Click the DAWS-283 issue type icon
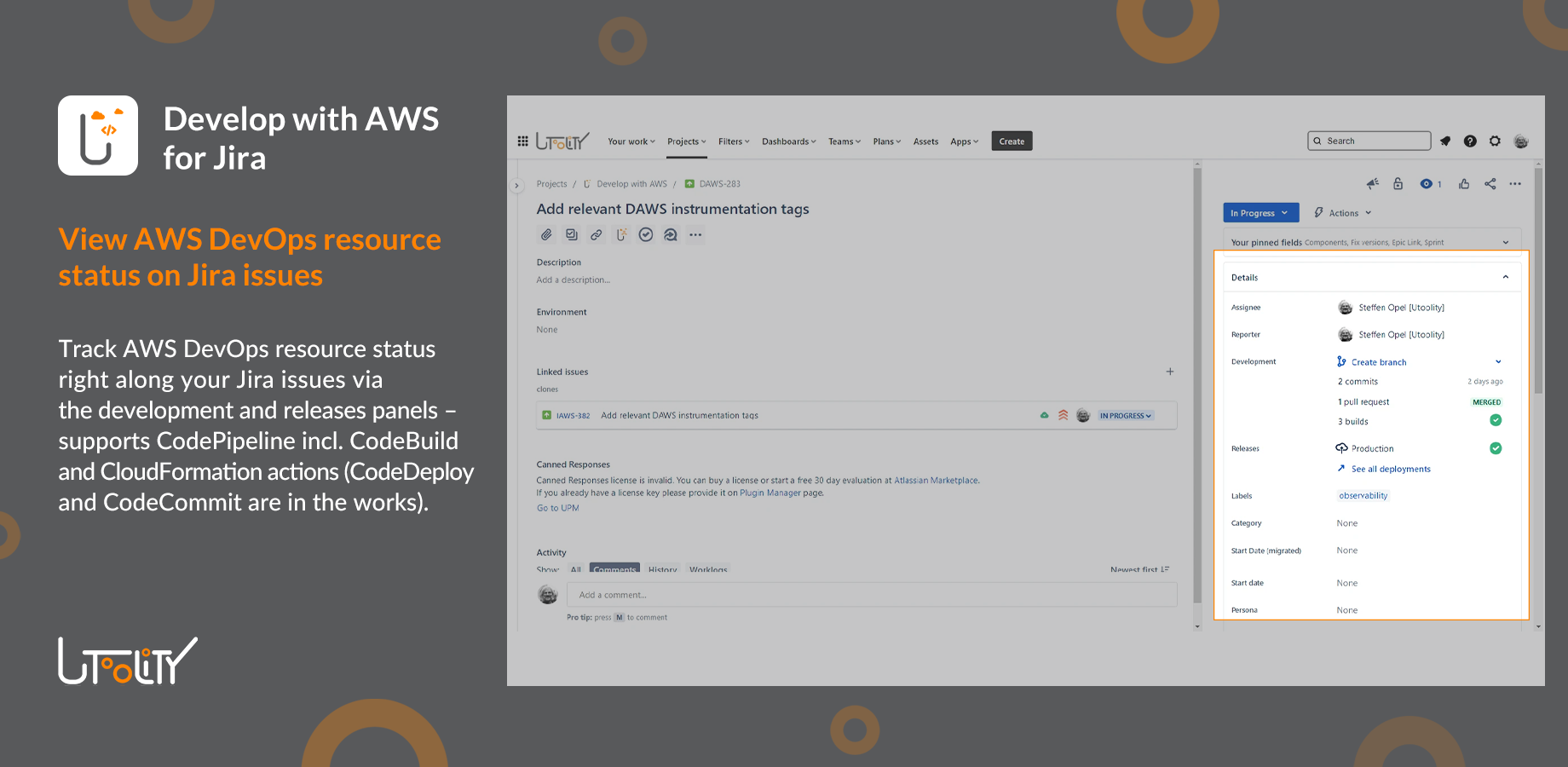This screenshot has width=1568, height=767. (x=689, y=184)
